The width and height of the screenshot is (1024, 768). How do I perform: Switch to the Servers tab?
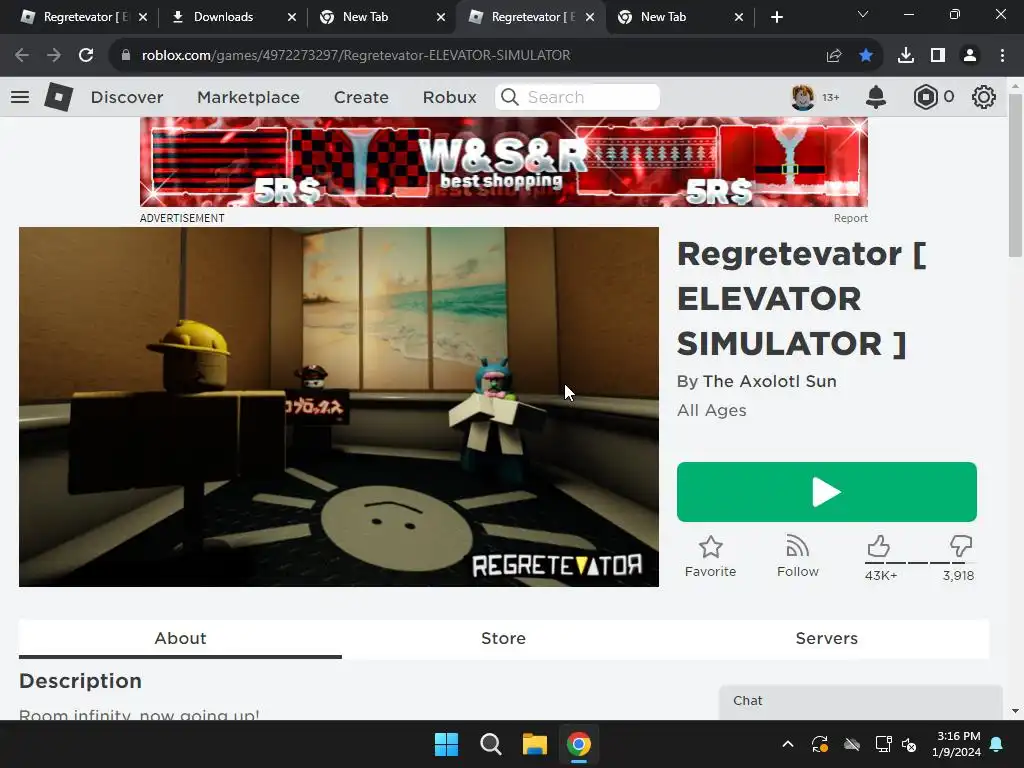[827, 638]
